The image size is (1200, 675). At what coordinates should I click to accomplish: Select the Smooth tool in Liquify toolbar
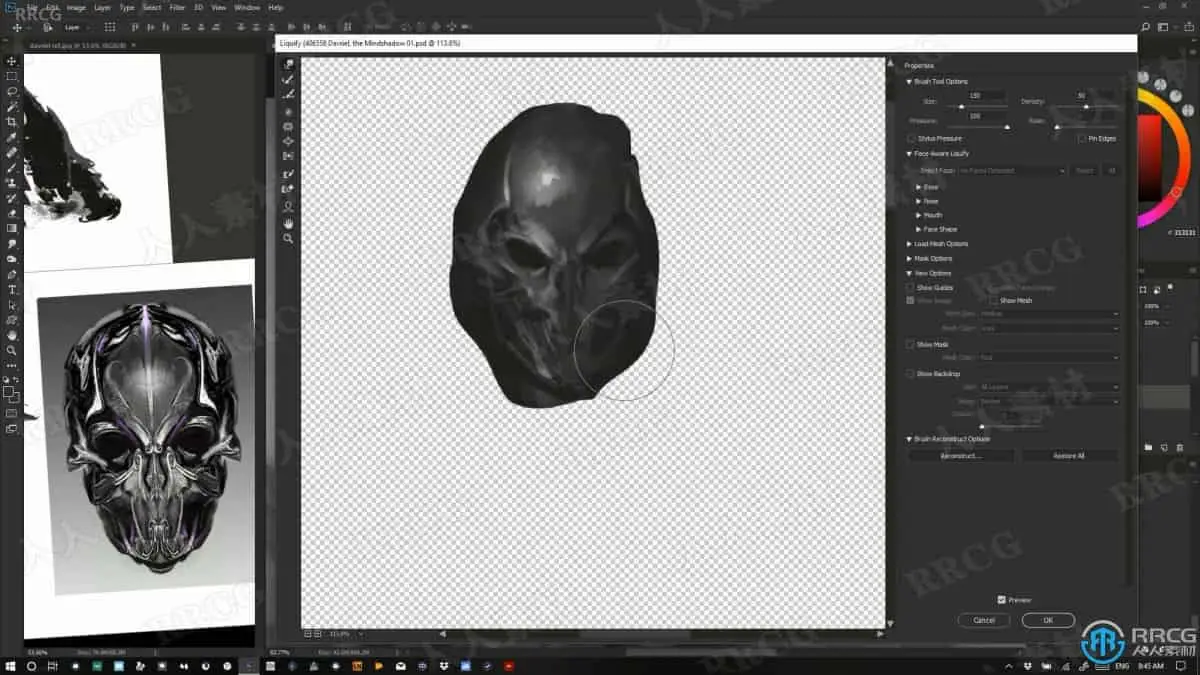pyautogui.click(x=288, y=94)
